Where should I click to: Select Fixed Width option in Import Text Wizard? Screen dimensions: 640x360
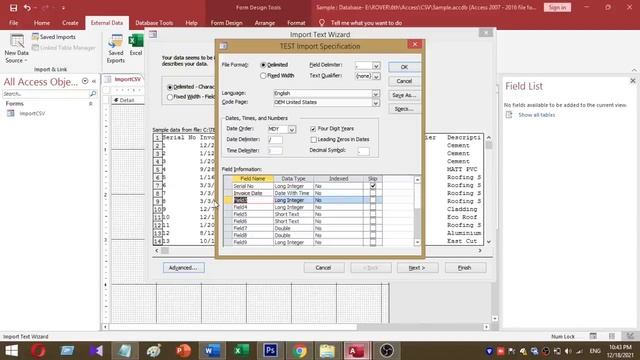click(170, 97)
